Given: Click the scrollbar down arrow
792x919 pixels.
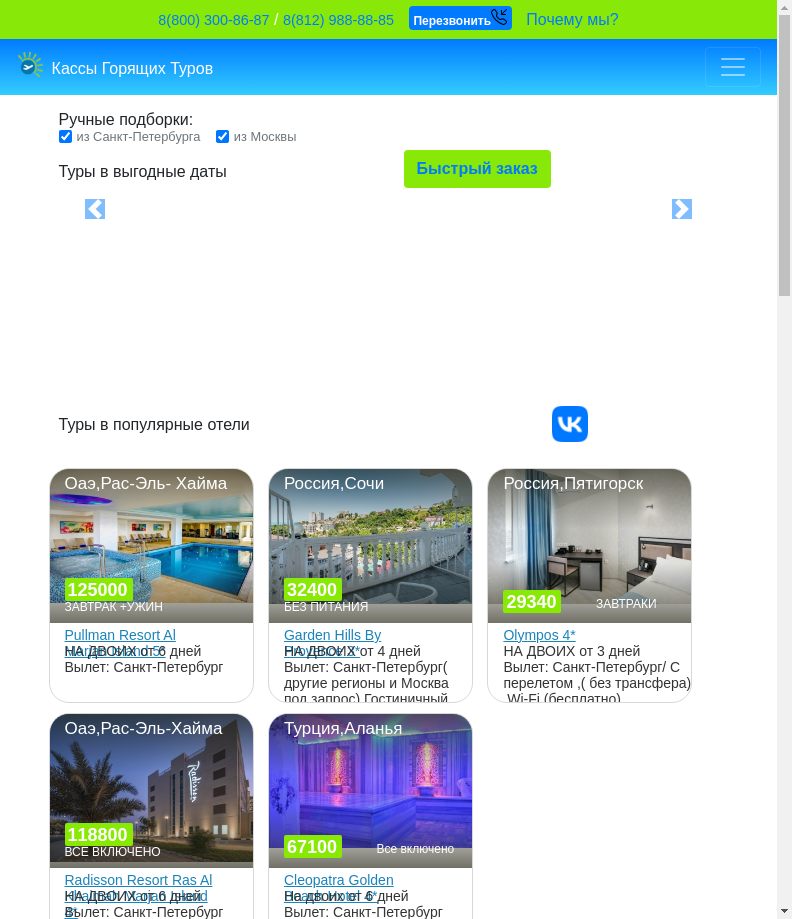Looking at the screenshot, I should [784, 912].
